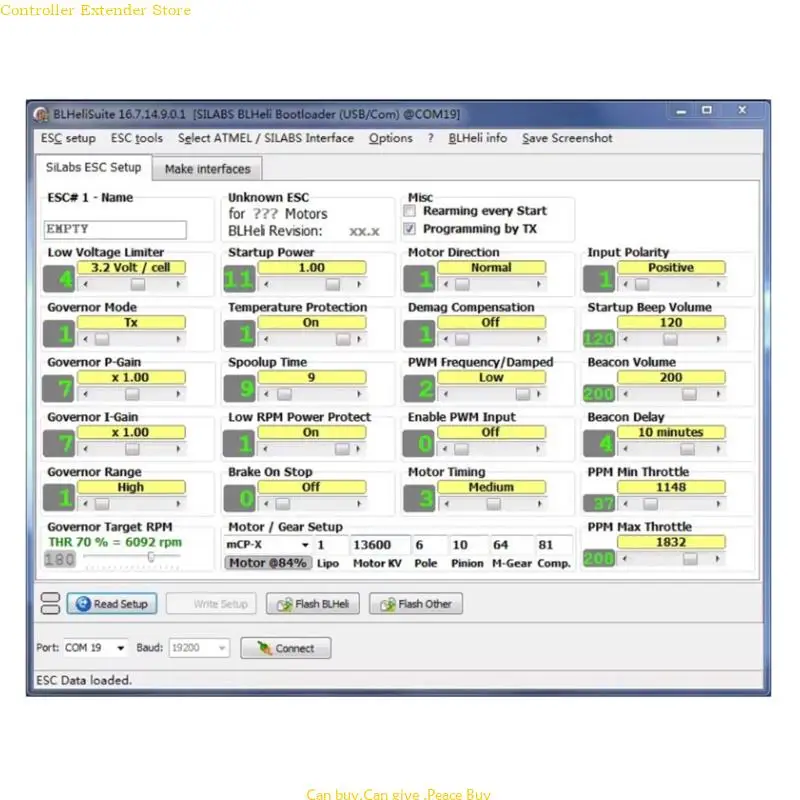Adjust Governor Target RPM slider handle
The height and width of the screenshot is (800, 800).
click(x=151, y=557)
